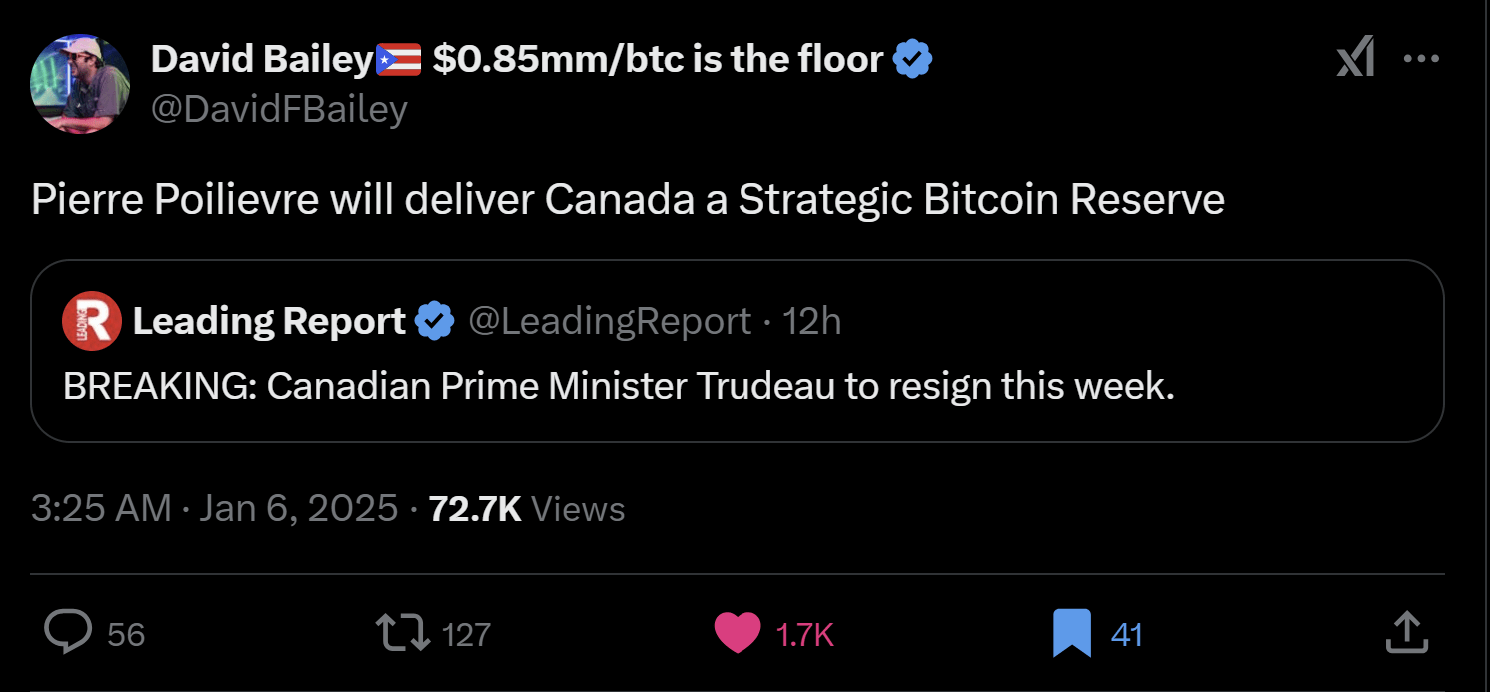Visit @LeadingReport's profile
The width and height of the screenshot is (1490, 692).
[x=612, y=320]
